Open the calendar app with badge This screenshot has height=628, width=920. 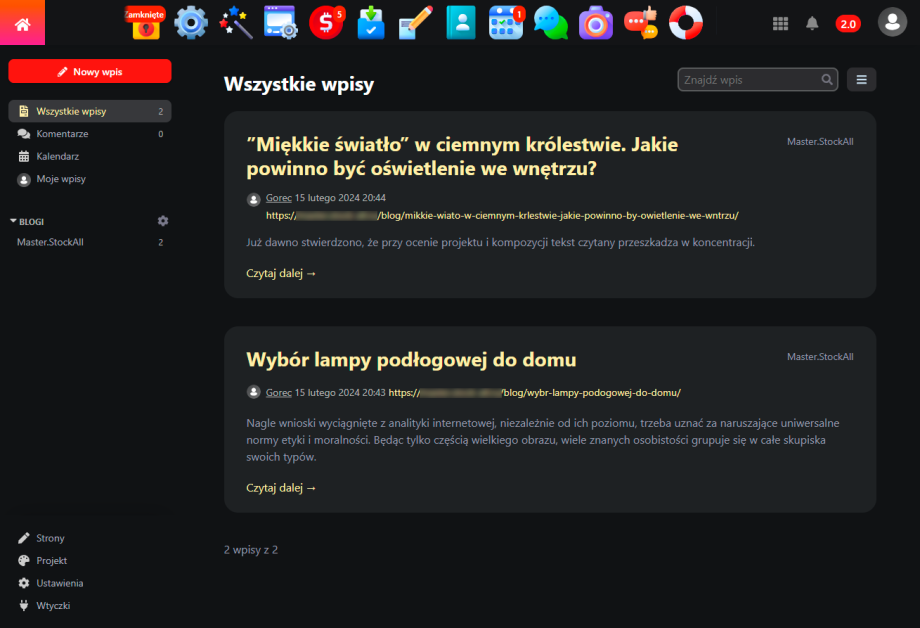(x=505, y=22)
